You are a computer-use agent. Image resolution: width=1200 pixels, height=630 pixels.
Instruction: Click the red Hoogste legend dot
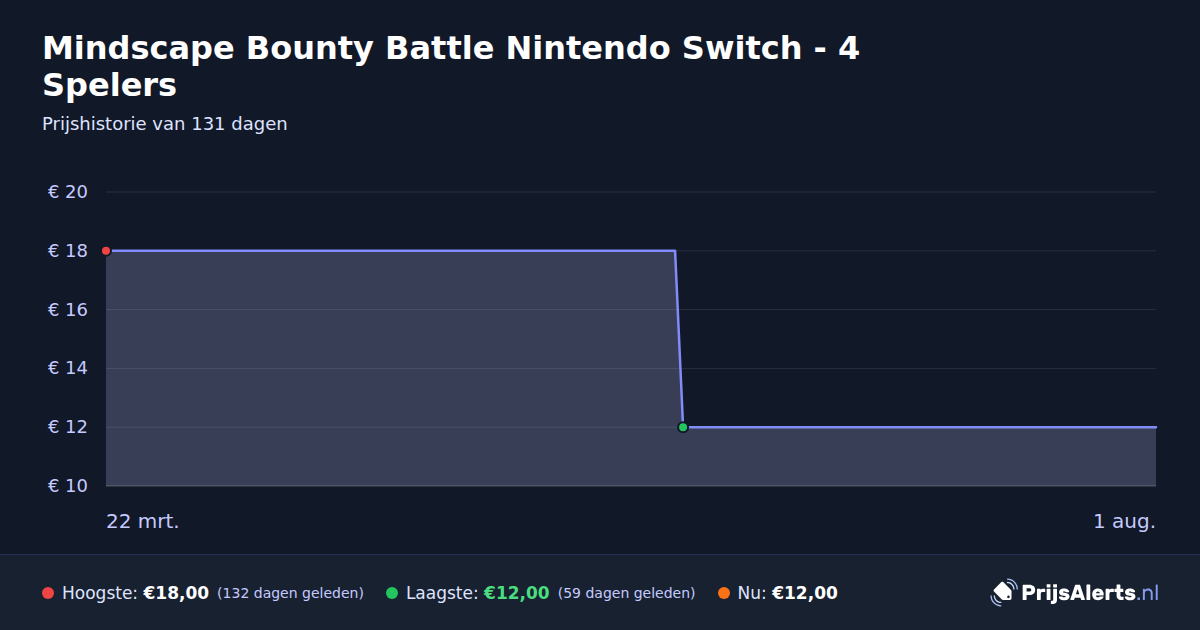[48, 593]
